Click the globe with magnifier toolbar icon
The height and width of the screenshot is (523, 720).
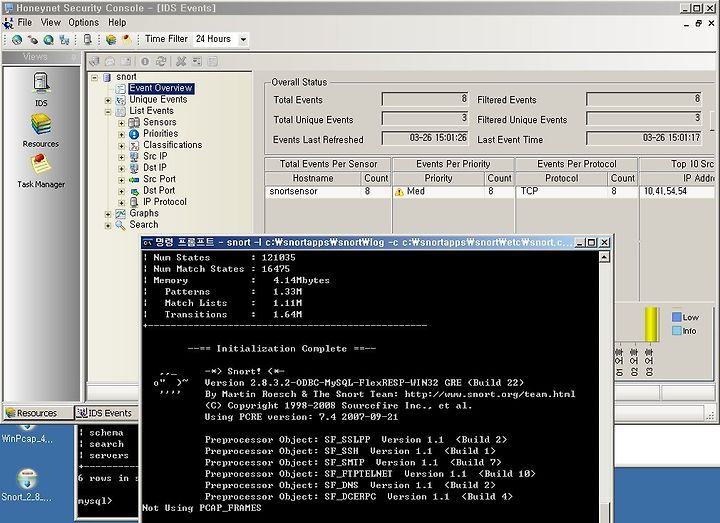[49, 40]
